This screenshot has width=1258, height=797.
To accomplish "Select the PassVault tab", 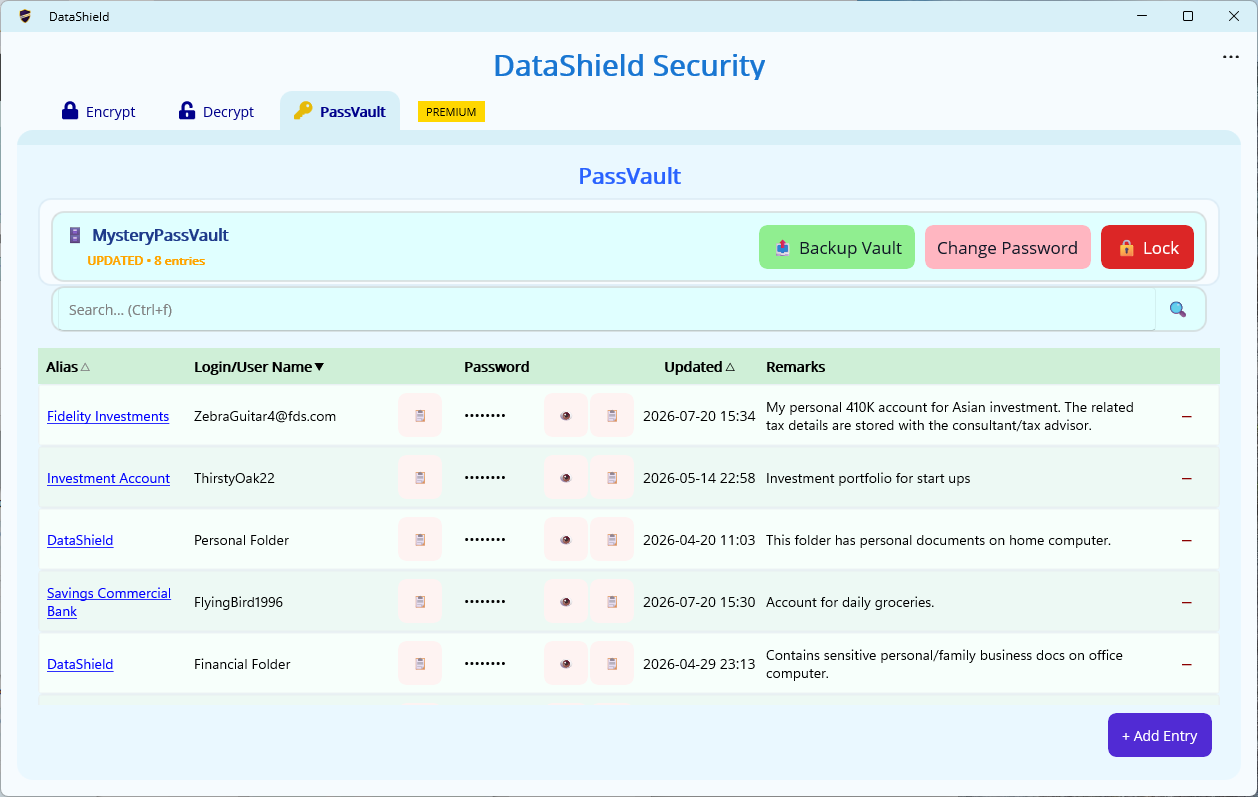I will (x=340, y=111).
